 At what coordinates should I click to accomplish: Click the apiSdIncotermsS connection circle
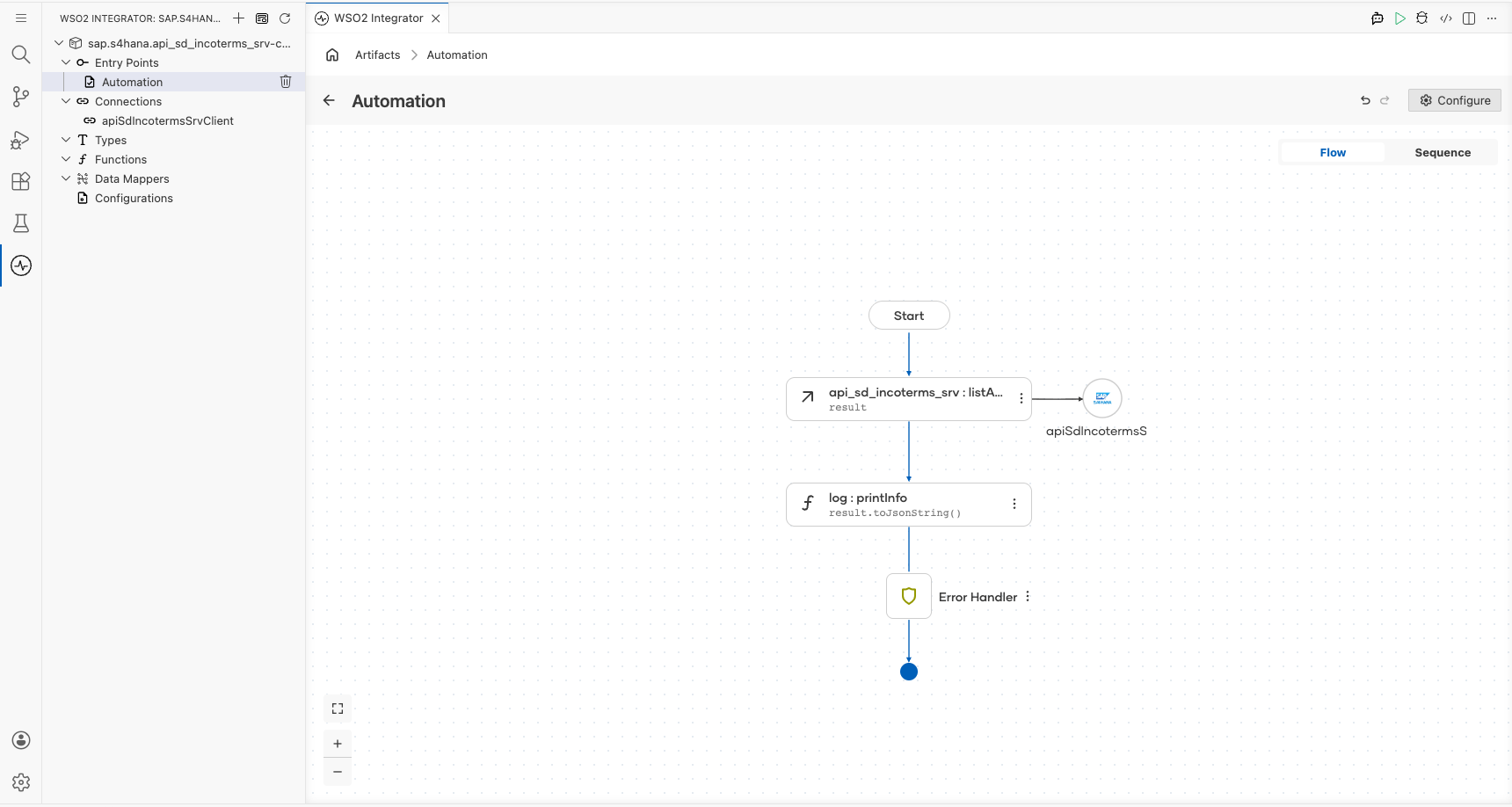click(x=1102, y=398)
